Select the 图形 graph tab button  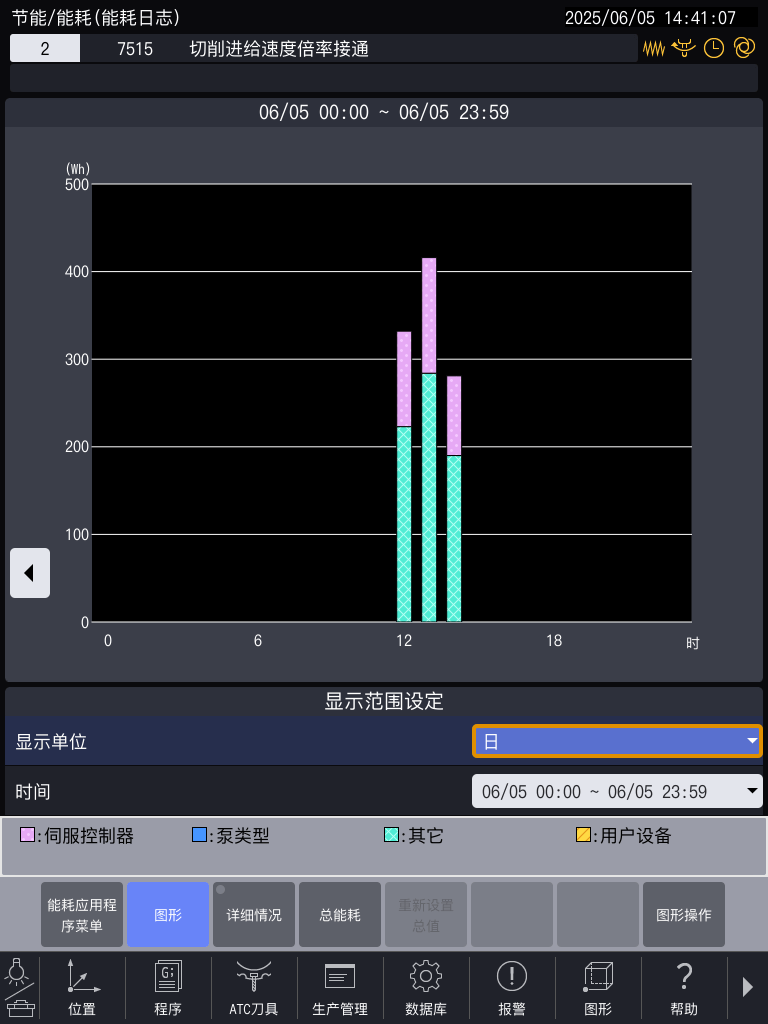coord(168,914)
